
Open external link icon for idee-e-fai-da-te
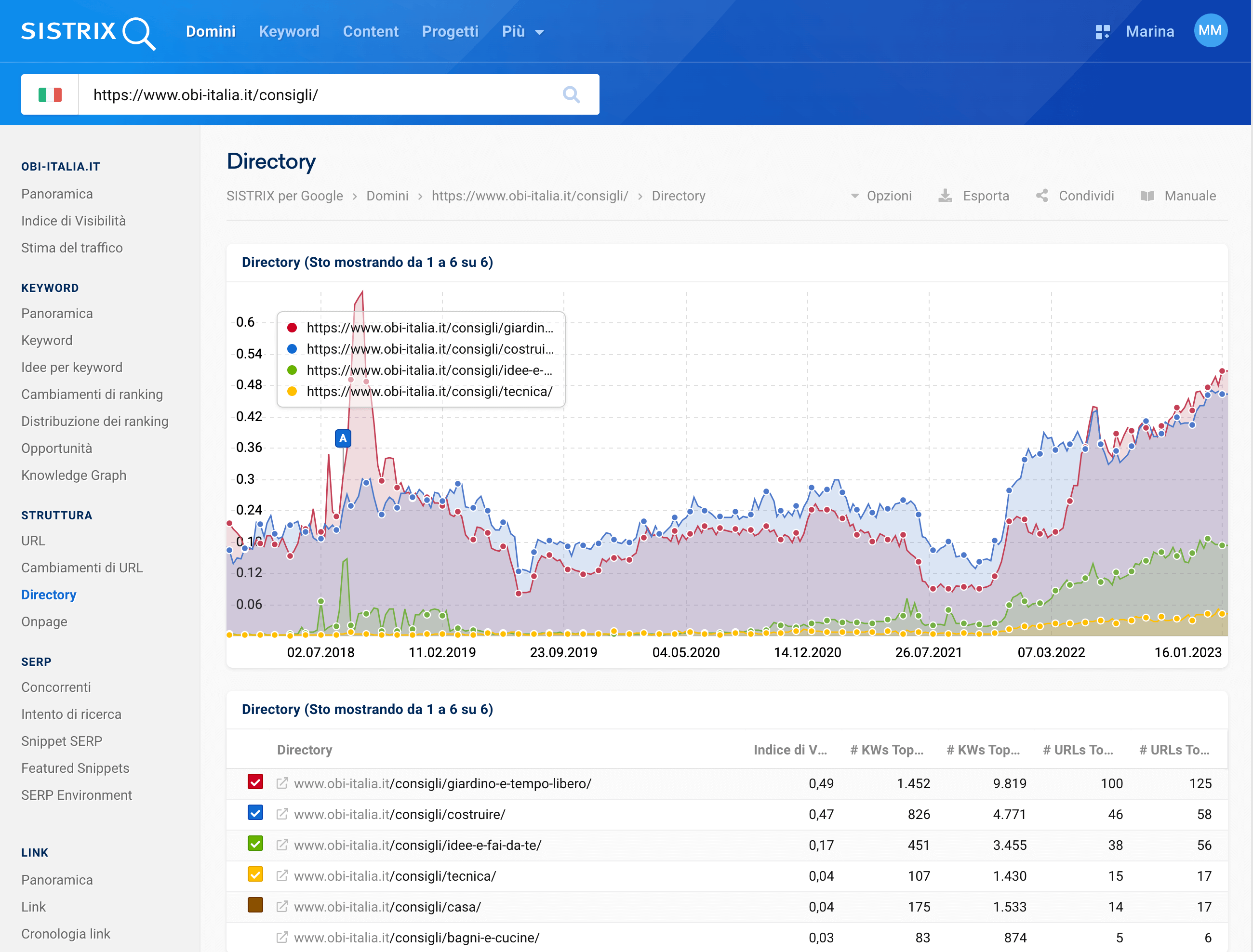pos(281,845)
